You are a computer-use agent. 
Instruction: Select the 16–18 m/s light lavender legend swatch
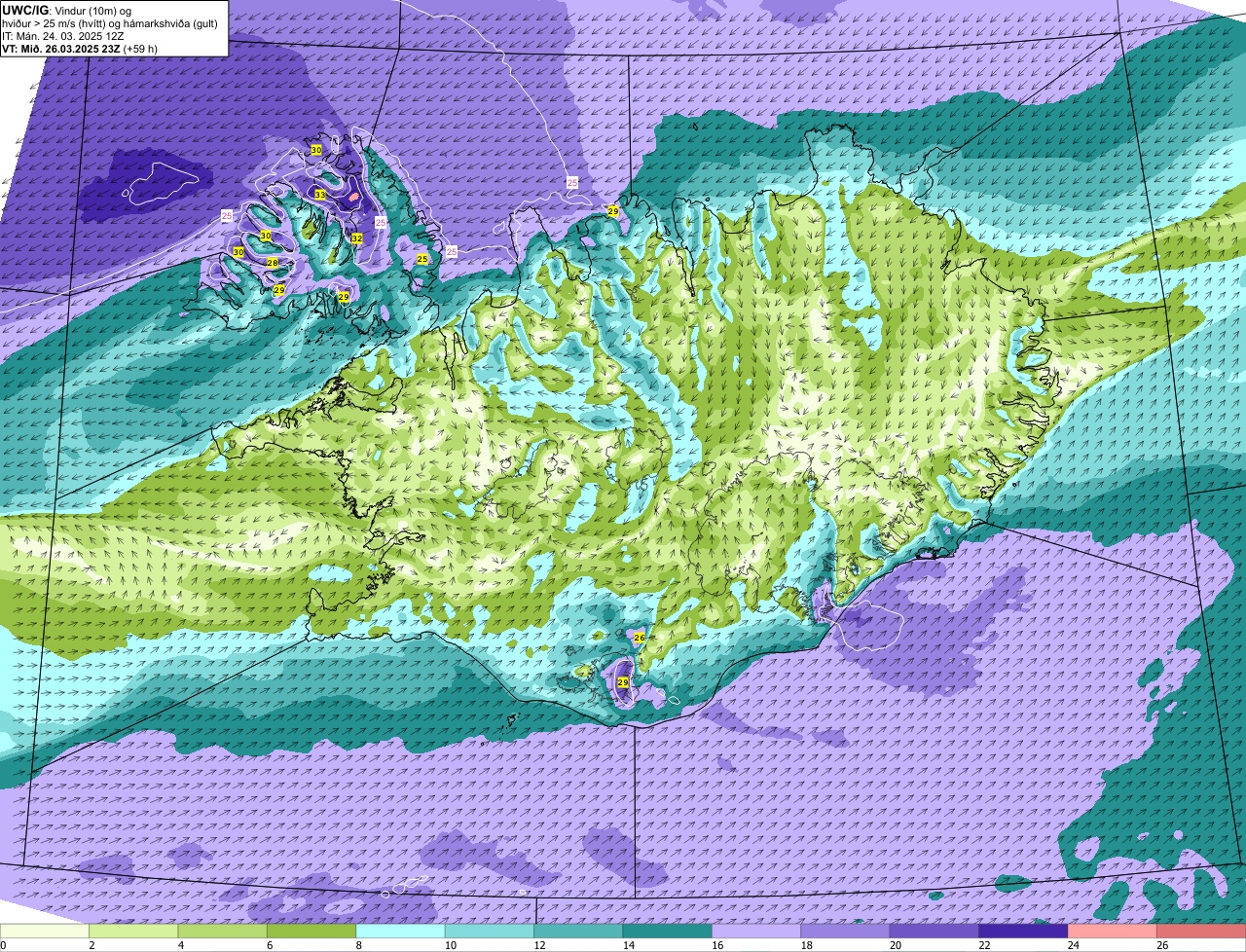756,932
